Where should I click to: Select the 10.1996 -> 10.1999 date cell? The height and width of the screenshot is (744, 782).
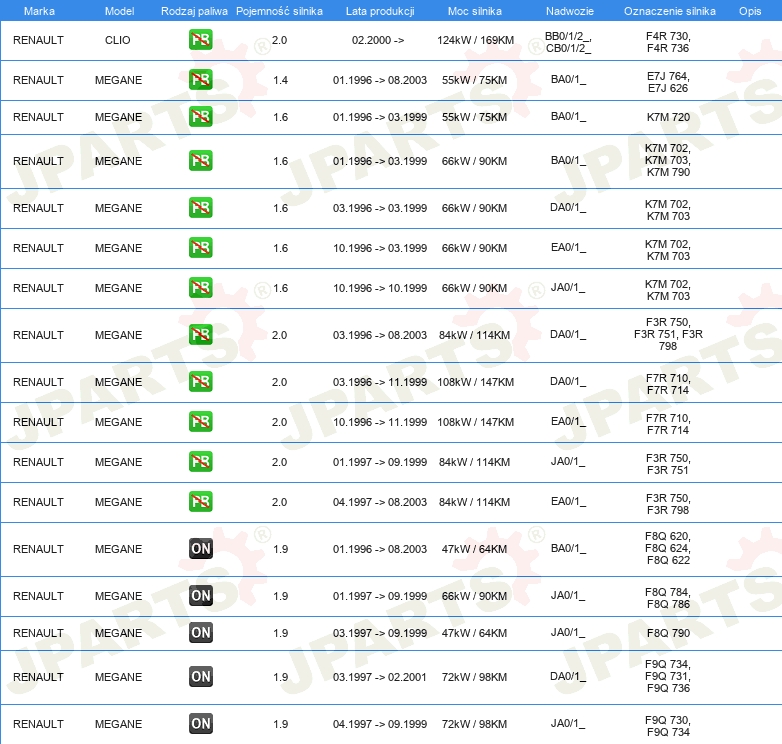coord(380,288)
